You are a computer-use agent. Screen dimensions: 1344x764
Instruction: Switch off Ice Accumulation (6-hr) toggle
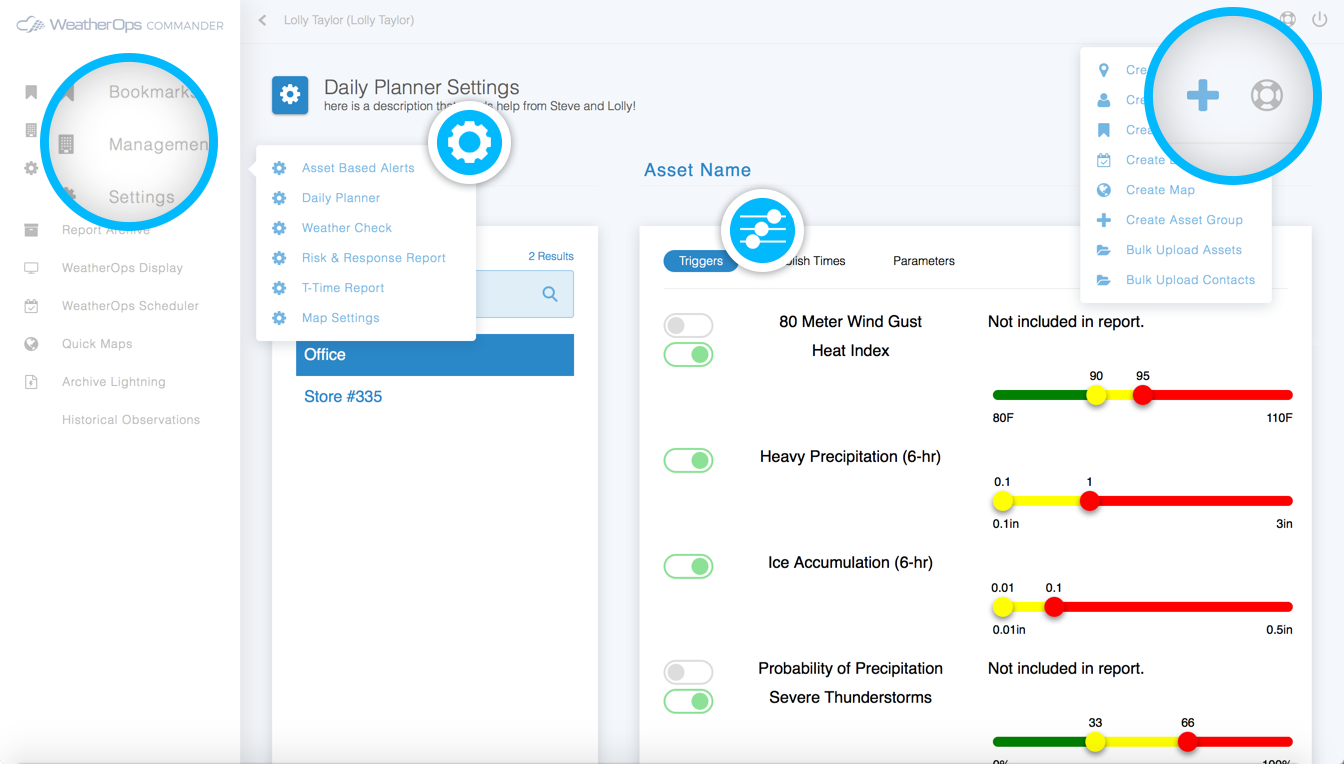coord(688,566)
